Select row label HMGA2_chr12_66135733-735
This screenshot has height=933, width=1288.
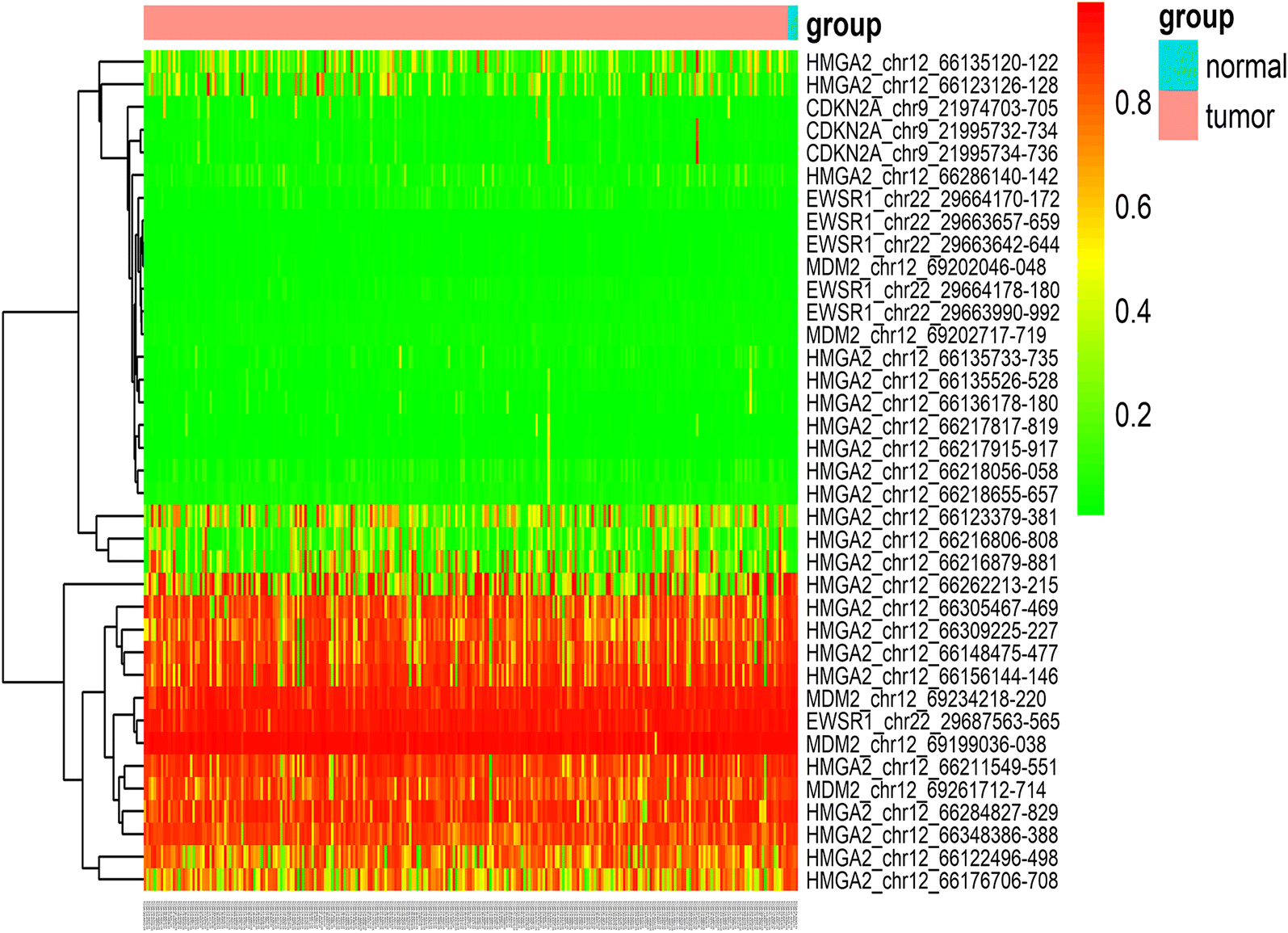click(932, 358)
